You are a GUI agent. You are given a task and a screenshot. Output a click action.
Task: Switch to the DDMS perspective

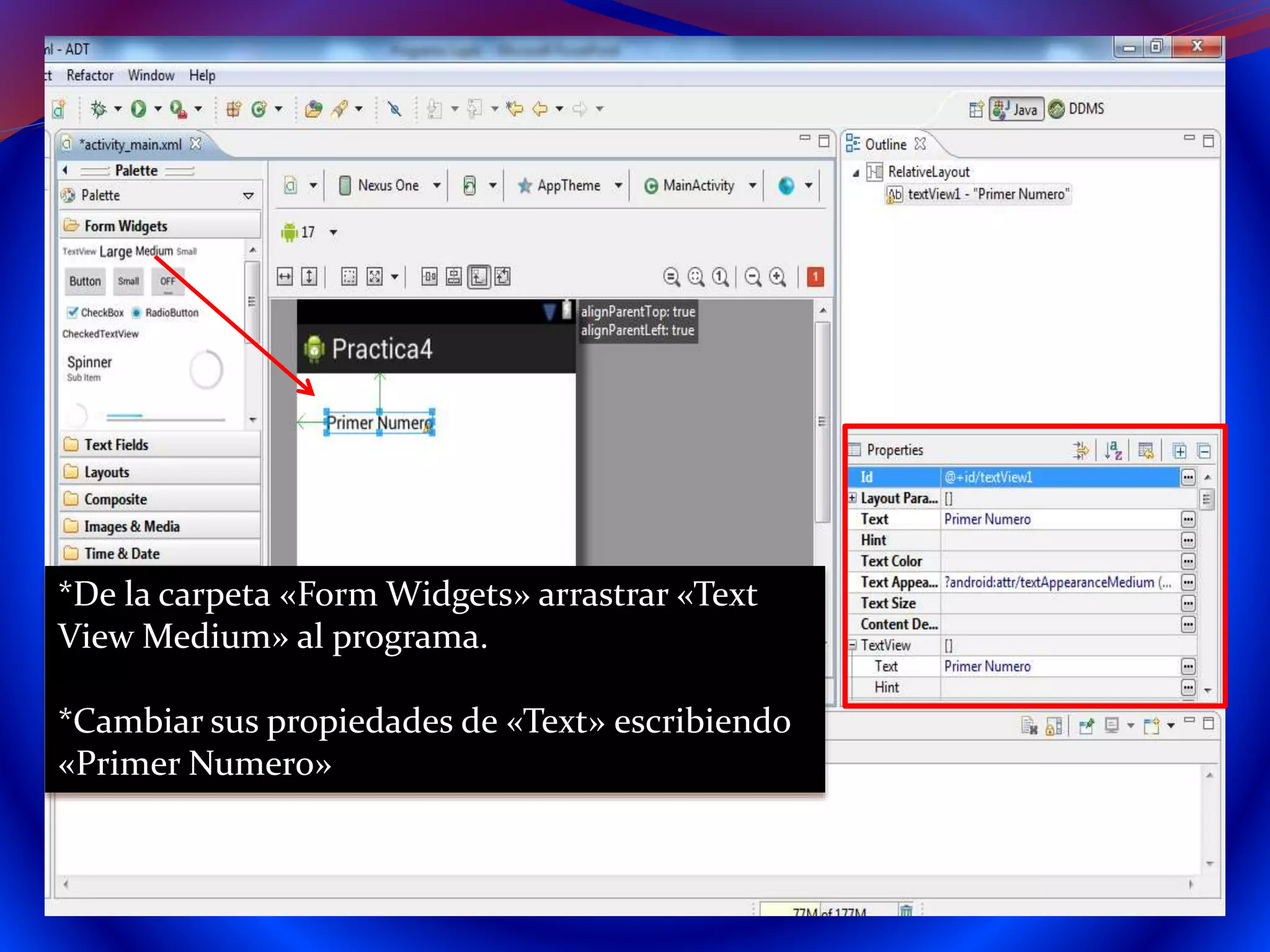click(x=1077, y=109)
